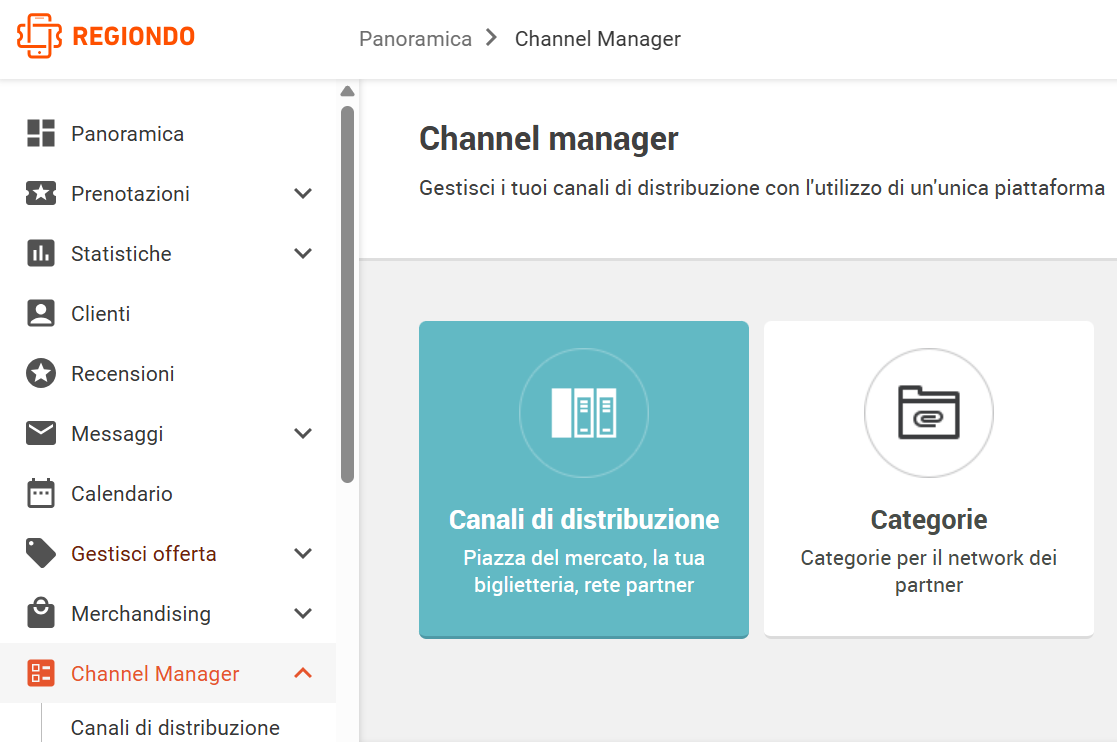Click the sidebar scrollbar up arrow
Viewport: 1117px width, 742px height.
click(x=348, y=91)
